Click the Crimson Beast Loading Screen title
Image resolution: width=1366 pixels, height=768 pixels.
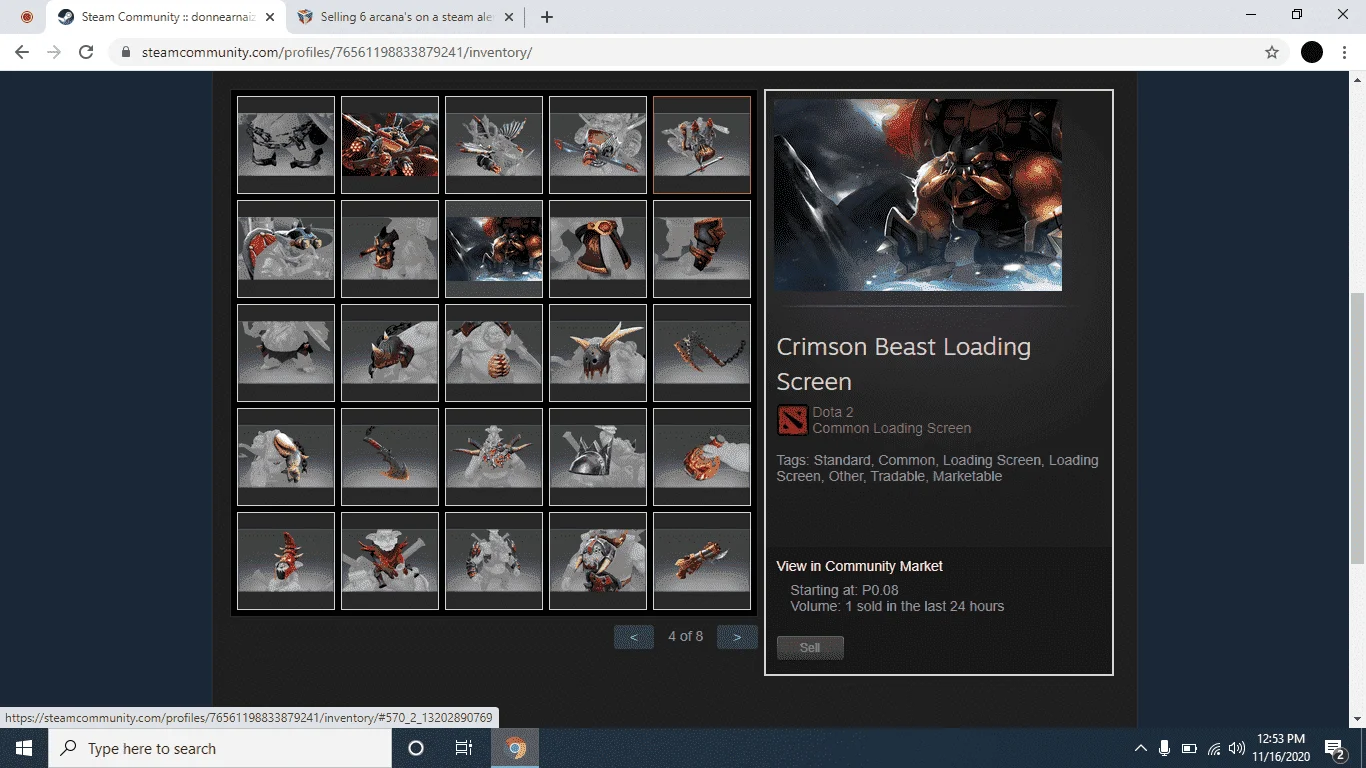[904, 364]
